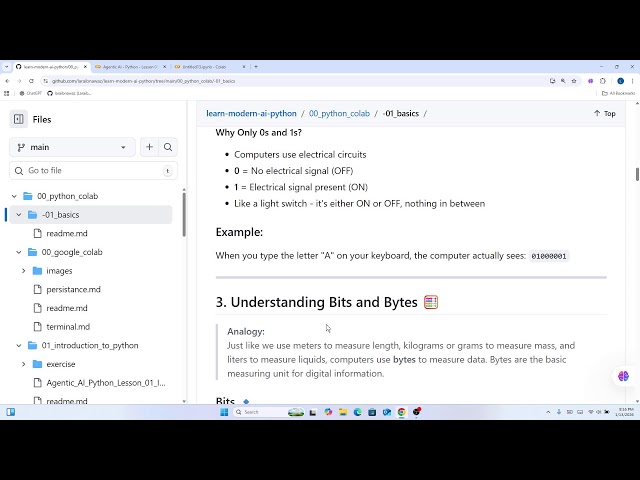Open the main branch dropdown
640x480 pixels.
pos(72,147)
